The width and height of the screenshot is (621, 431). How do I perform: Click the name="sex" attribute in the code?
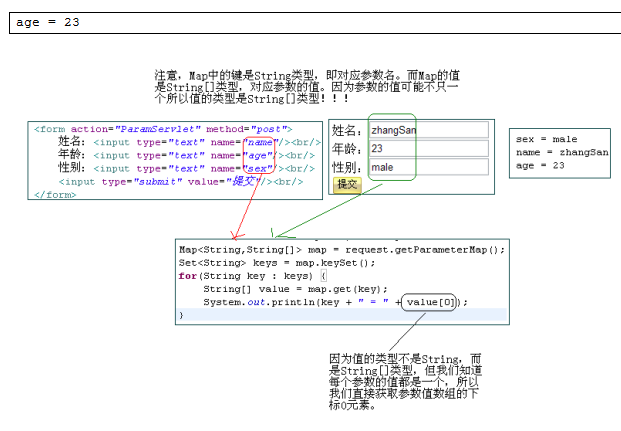click(x=242, y=168)
